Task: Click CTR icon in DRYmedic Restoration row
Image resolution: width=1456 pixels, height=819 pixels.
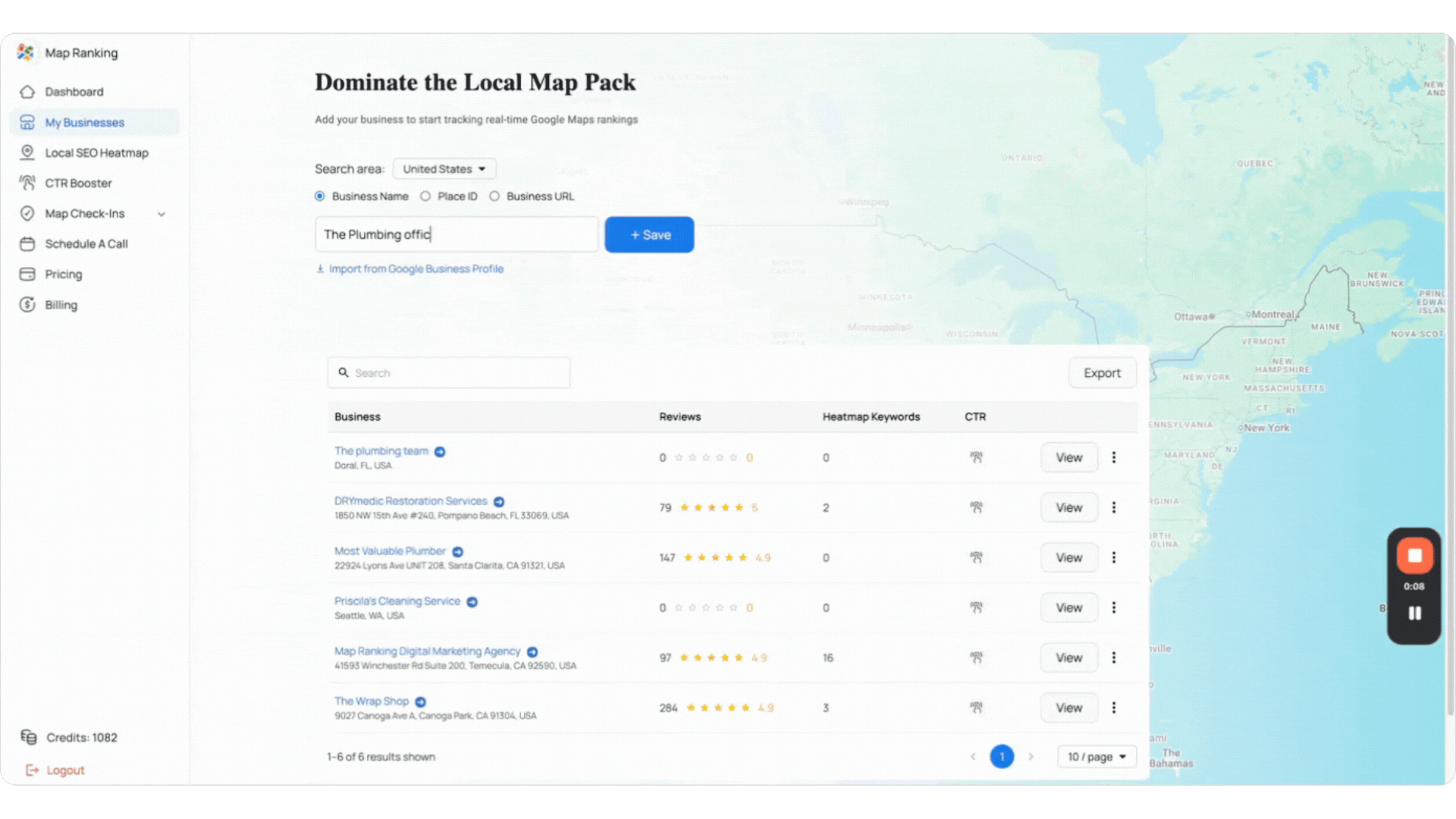Action: click(976, 507)
